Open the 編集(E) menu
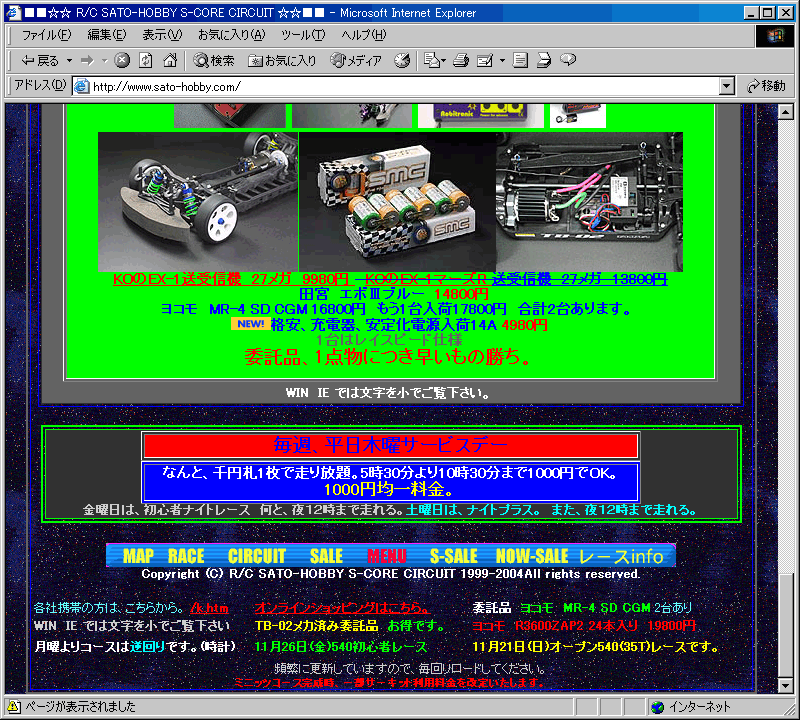The height and width of the screenshot is (720, 800). point(107,35)
